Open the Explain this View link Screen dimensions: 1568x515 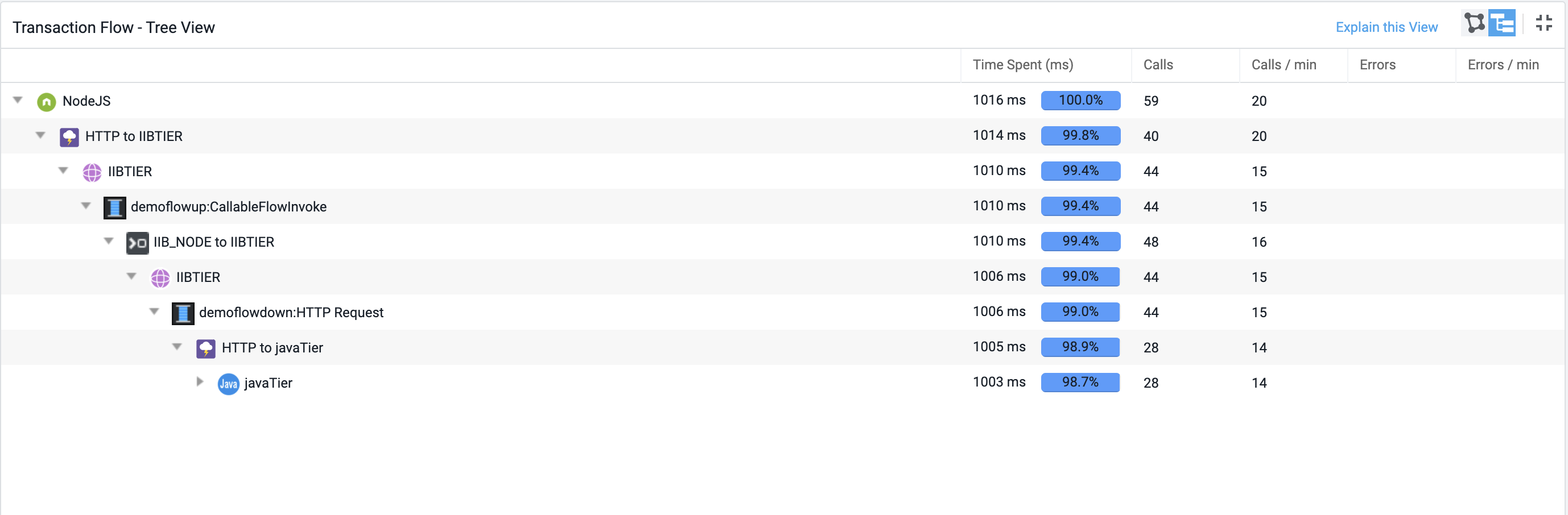click(x=1386, y=27)
